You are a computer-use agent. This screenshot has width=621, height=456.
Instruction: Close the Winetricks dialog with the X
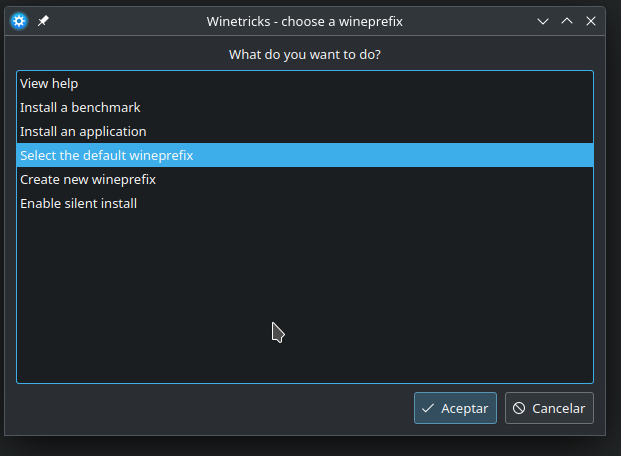click(x=591, y=20)
